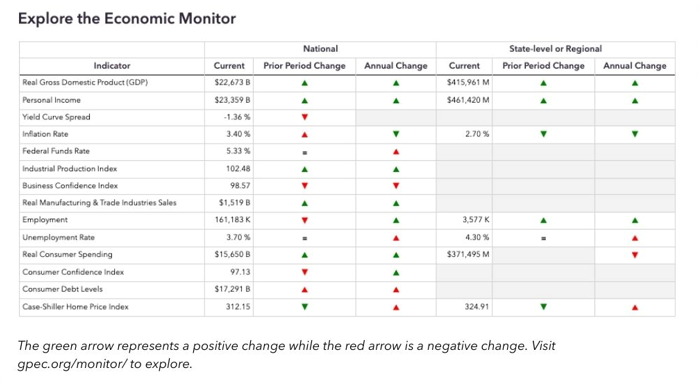Click the red down arrow for regional Real Consumer Spending
This screenshot has width=698, height=382.
pyautogui.click(x=635, y=255)
